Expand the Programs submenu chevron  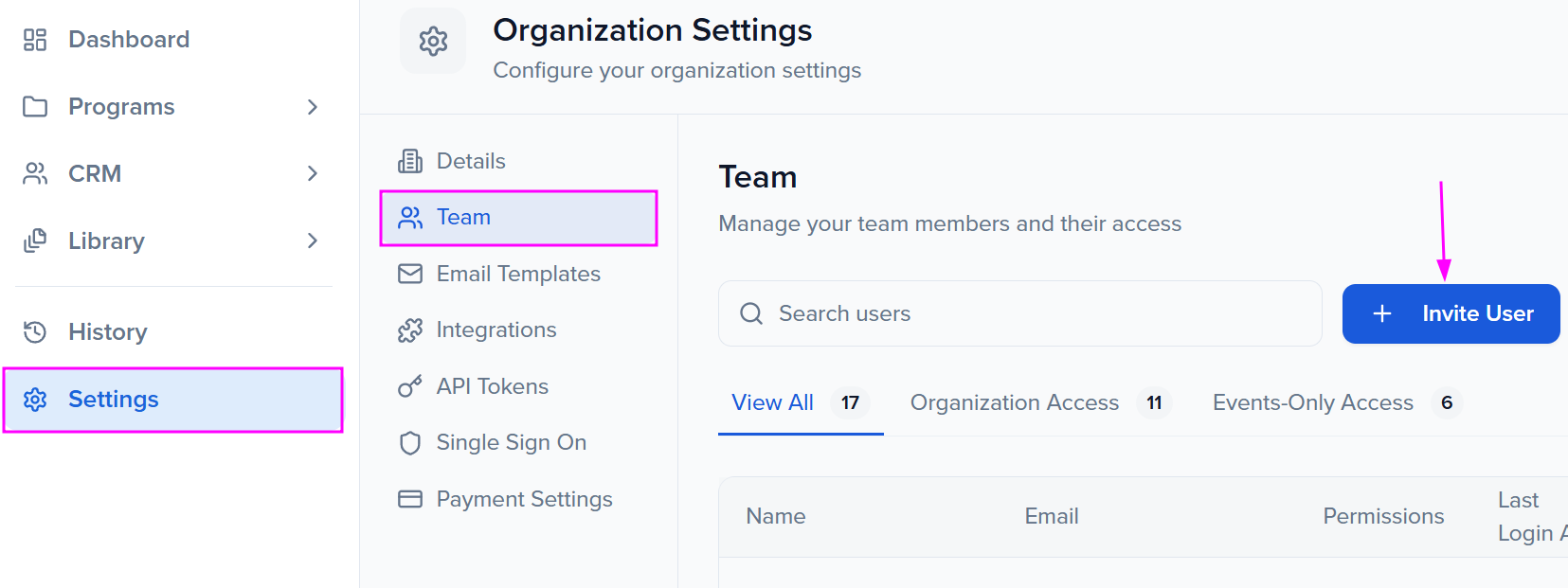point(312,107)
